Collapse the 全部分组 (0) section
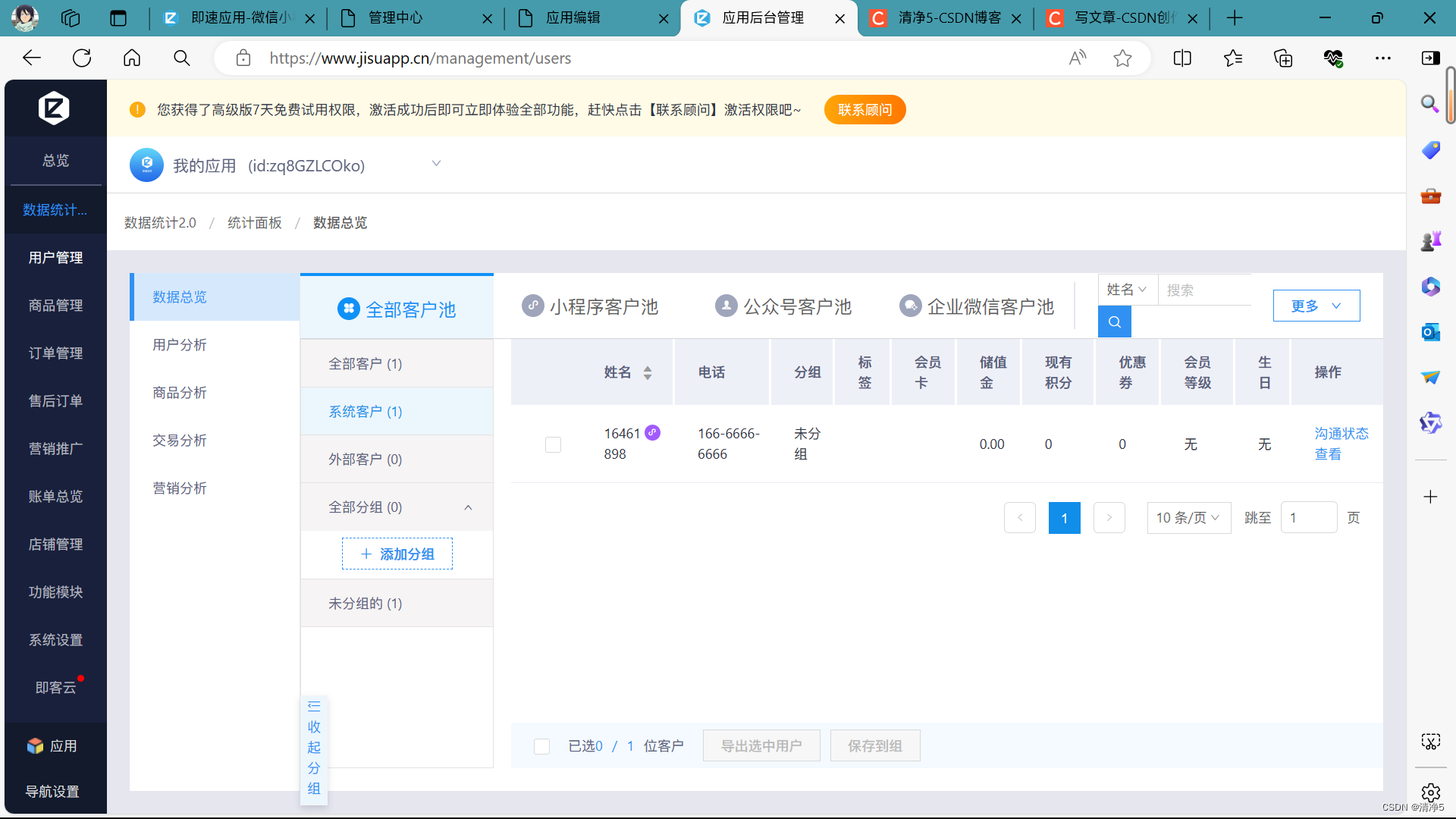This screenshot has width=1456, height=819. point(468,507)
